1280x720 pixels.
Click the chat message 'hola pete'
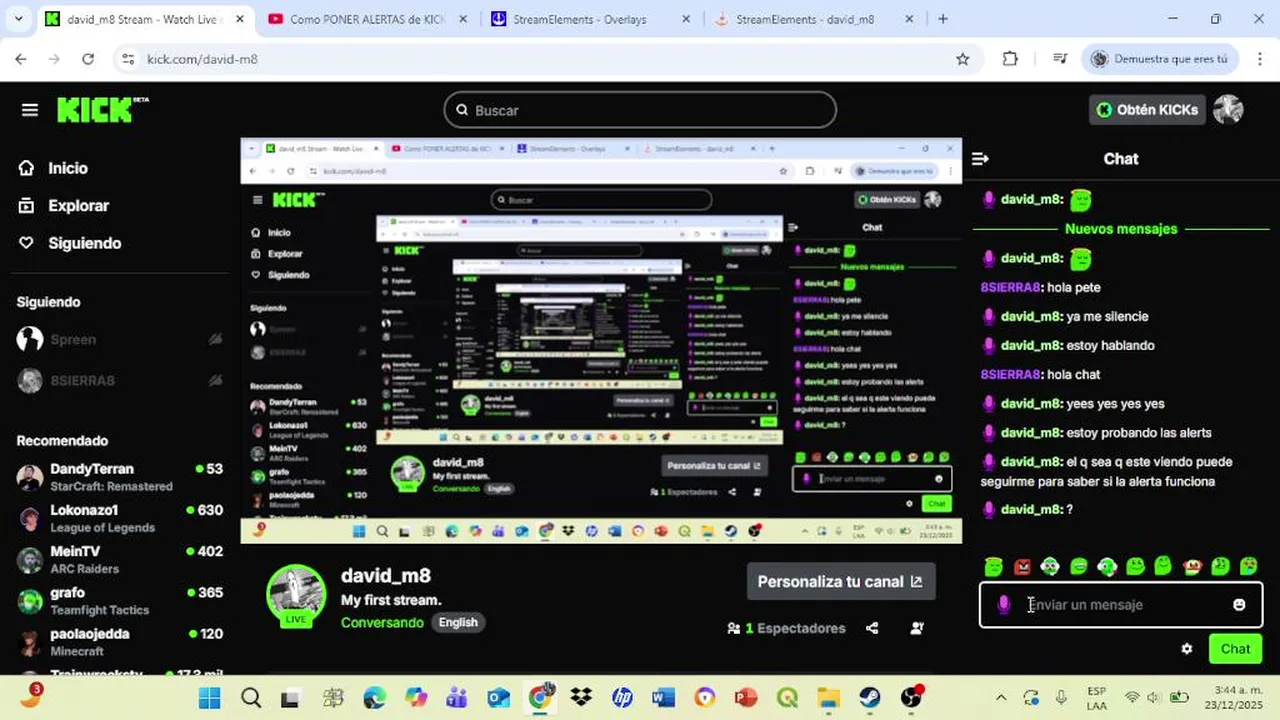point(1073,287)
